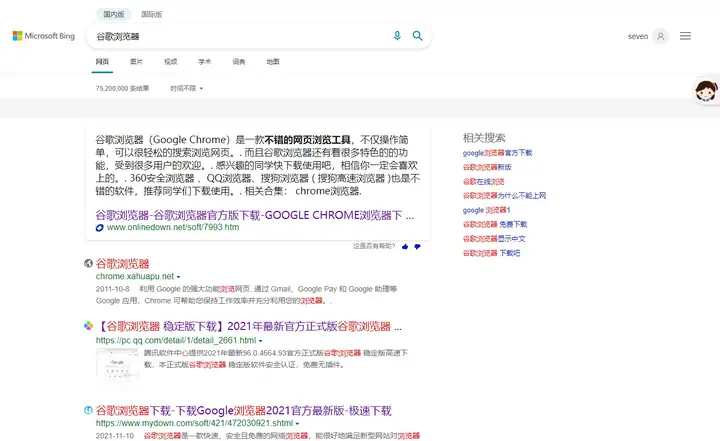Click related search 谷歌浏览器 免费下载

tap(495, 224)
